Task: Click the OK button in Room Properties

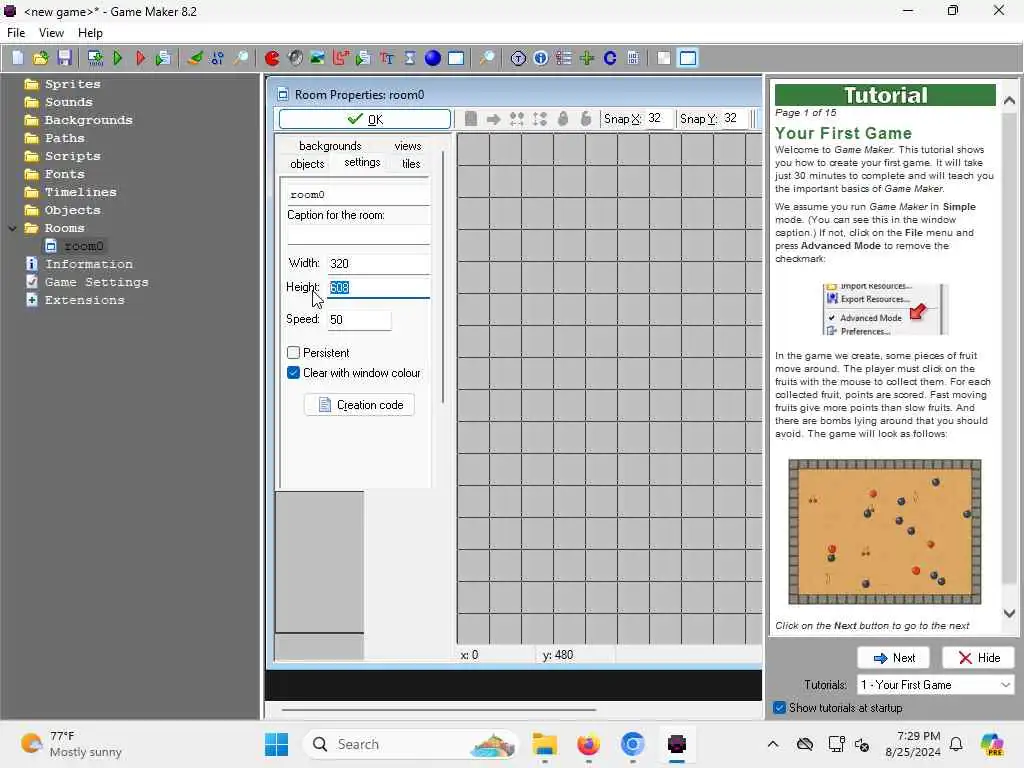Action: coord(364,119)
